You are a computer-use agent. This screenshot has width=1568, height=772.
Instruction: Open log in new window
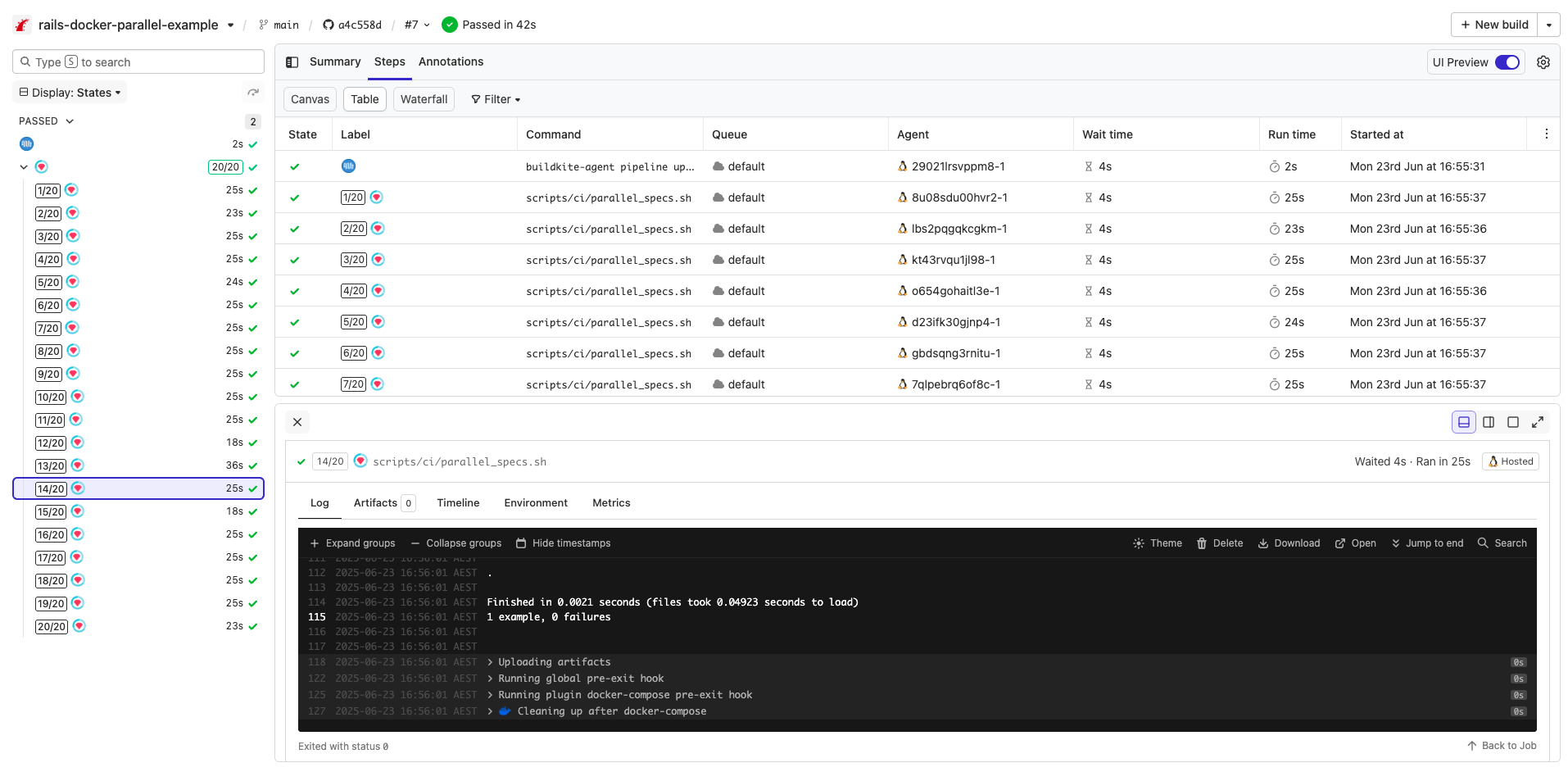tap(1356, 543)
